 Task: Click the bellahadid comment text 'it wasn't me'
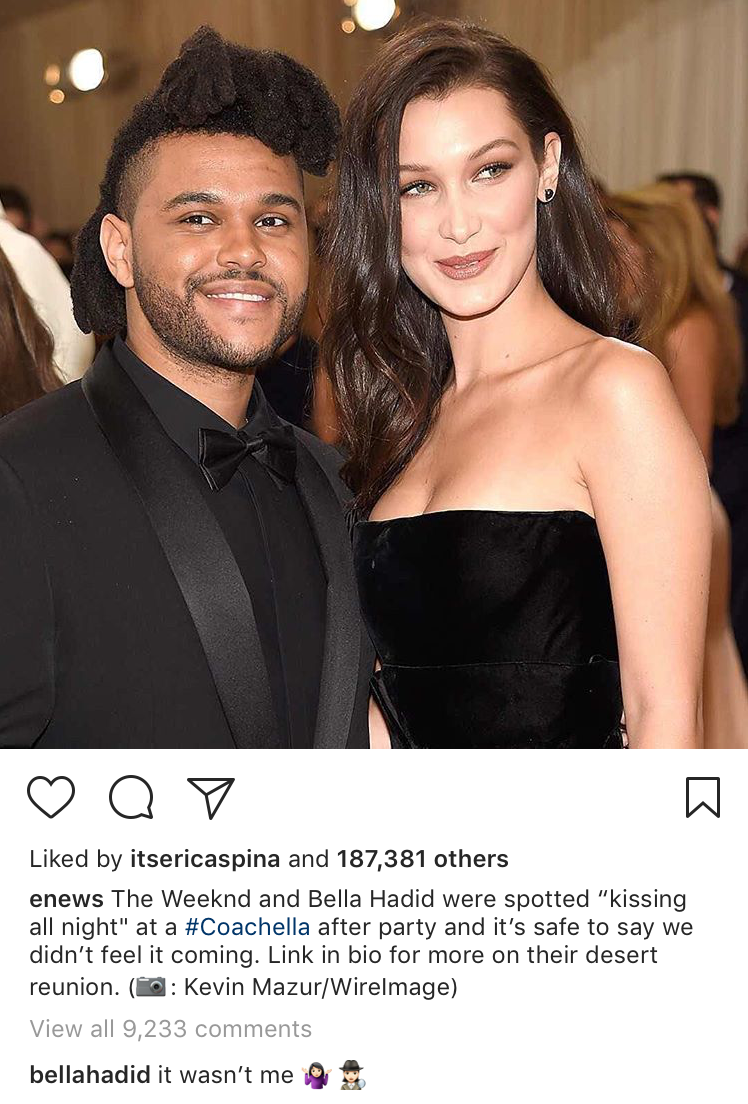[x=225, y=1074]
